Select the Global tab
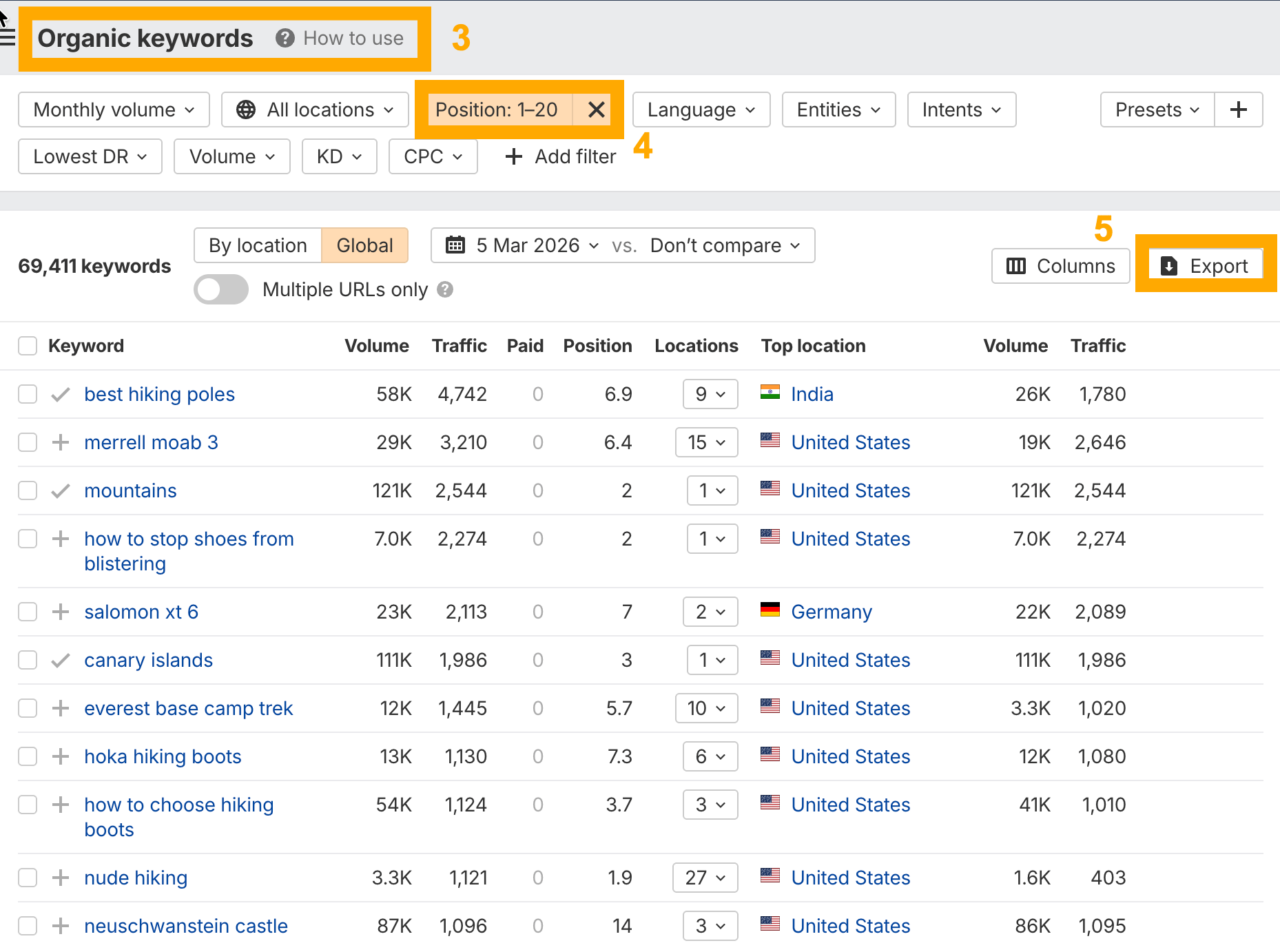This screenshot has width=1280, height=952. pos(364,245)
